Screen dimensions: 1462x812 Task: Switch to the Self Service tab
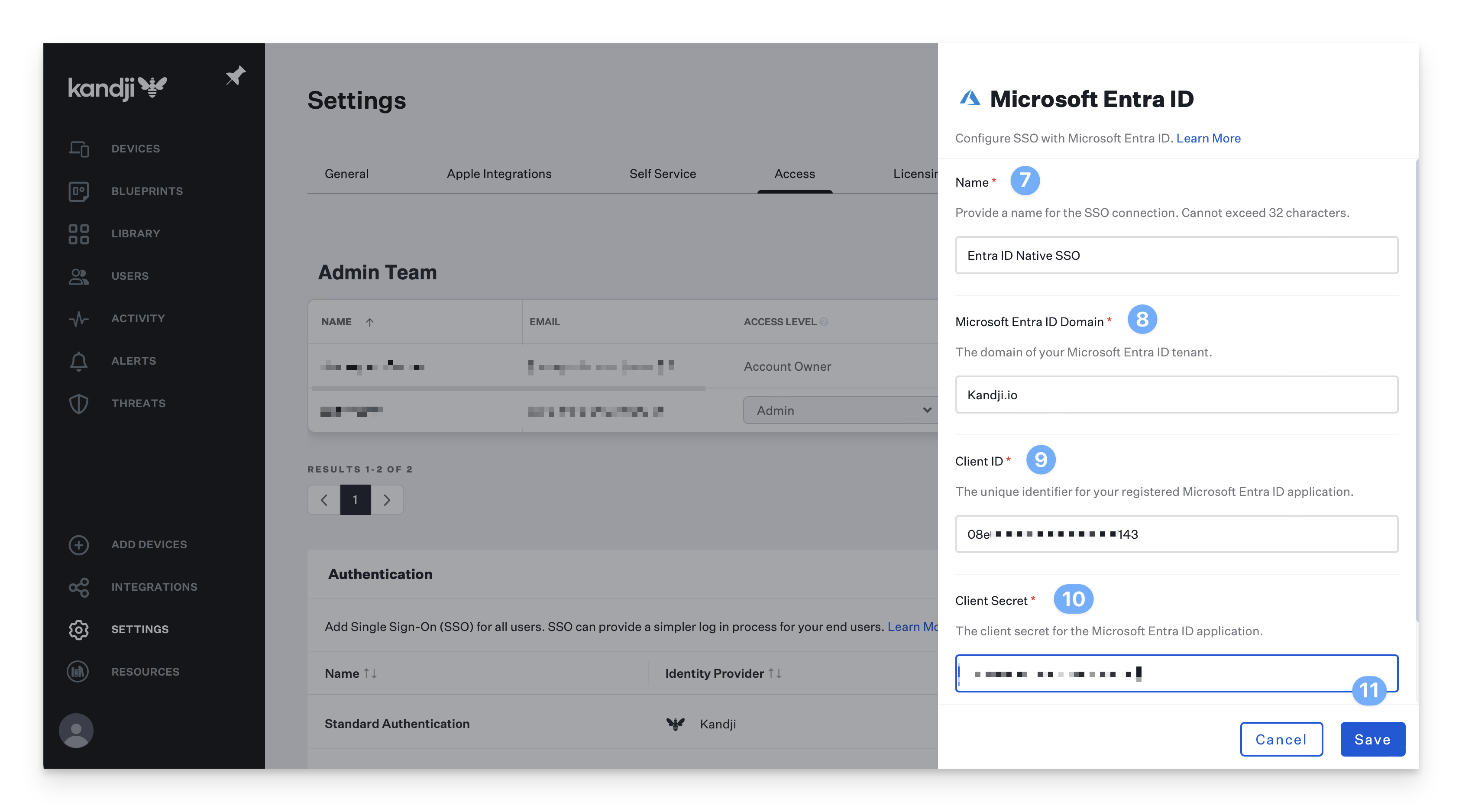(x=662, y=174)
